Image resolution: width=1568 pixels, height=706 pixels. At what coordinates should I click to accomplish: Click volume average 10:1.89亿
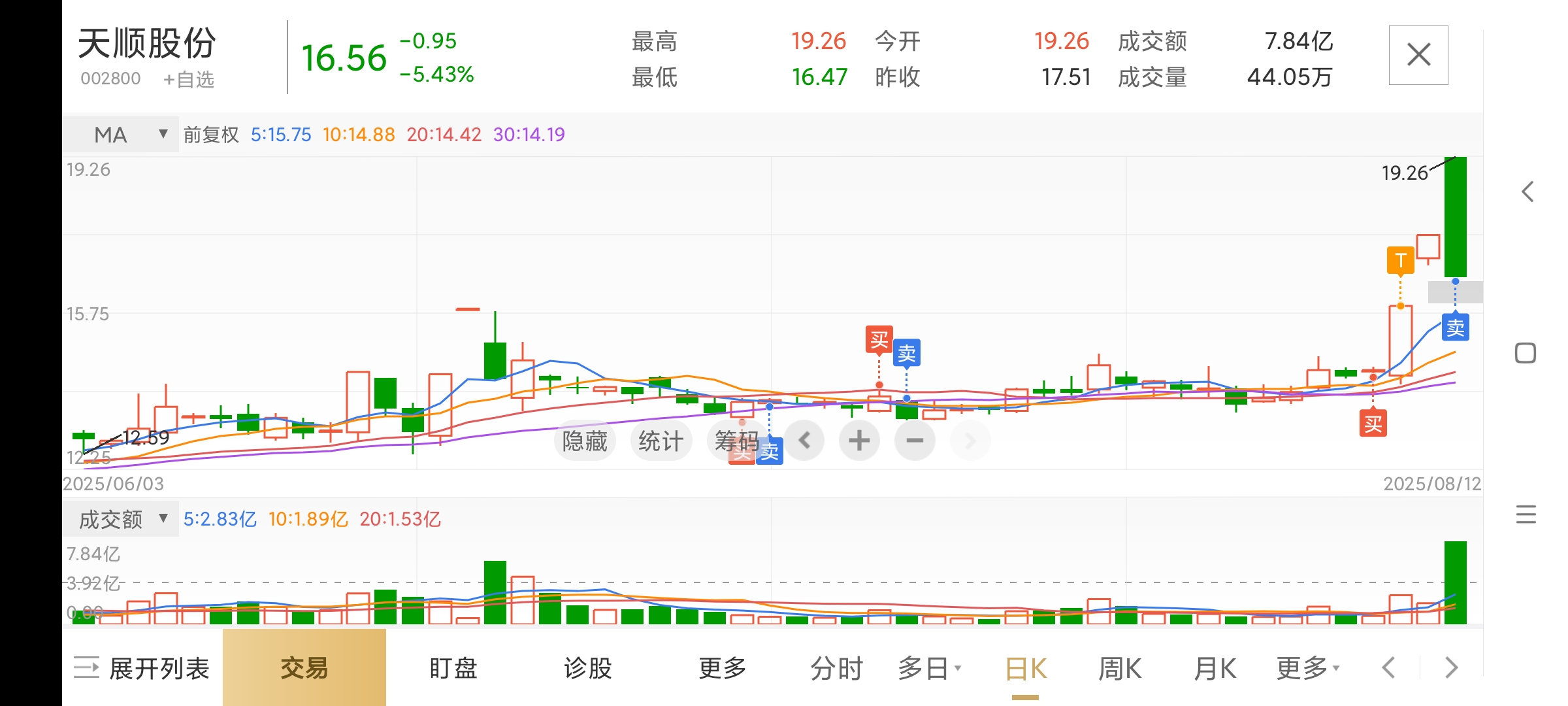click(x=308, y=519)
